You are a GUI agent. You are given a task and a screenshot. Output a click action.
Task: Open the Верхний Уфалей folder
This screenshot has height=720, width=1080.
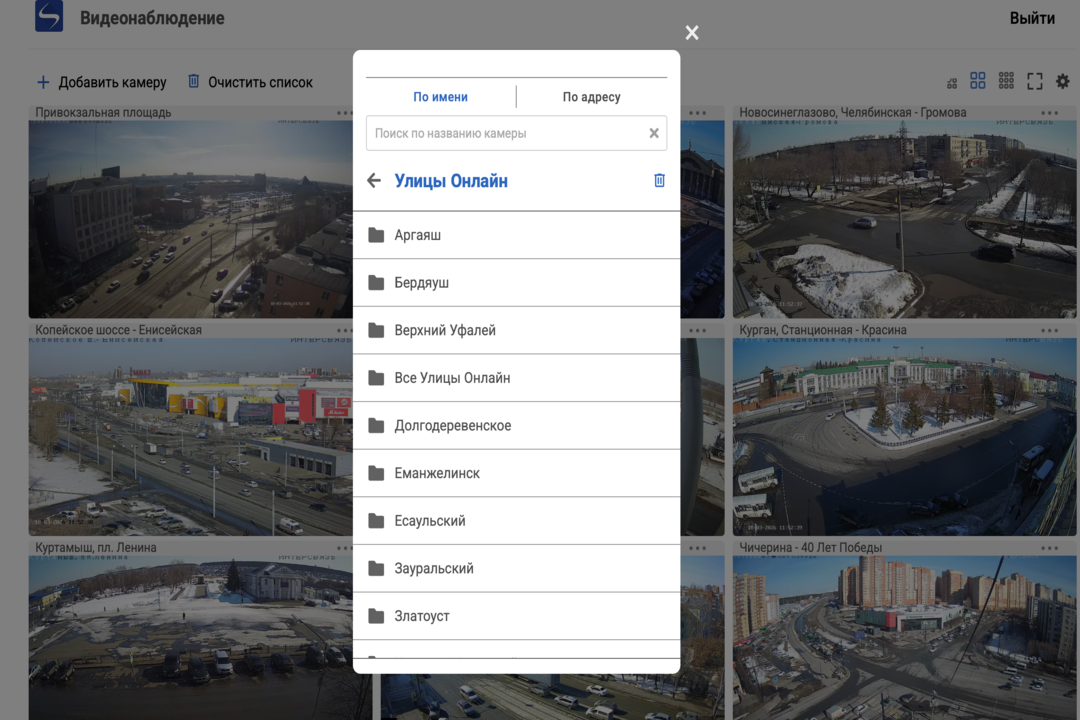pyautogui.click(x=517, y=330)
